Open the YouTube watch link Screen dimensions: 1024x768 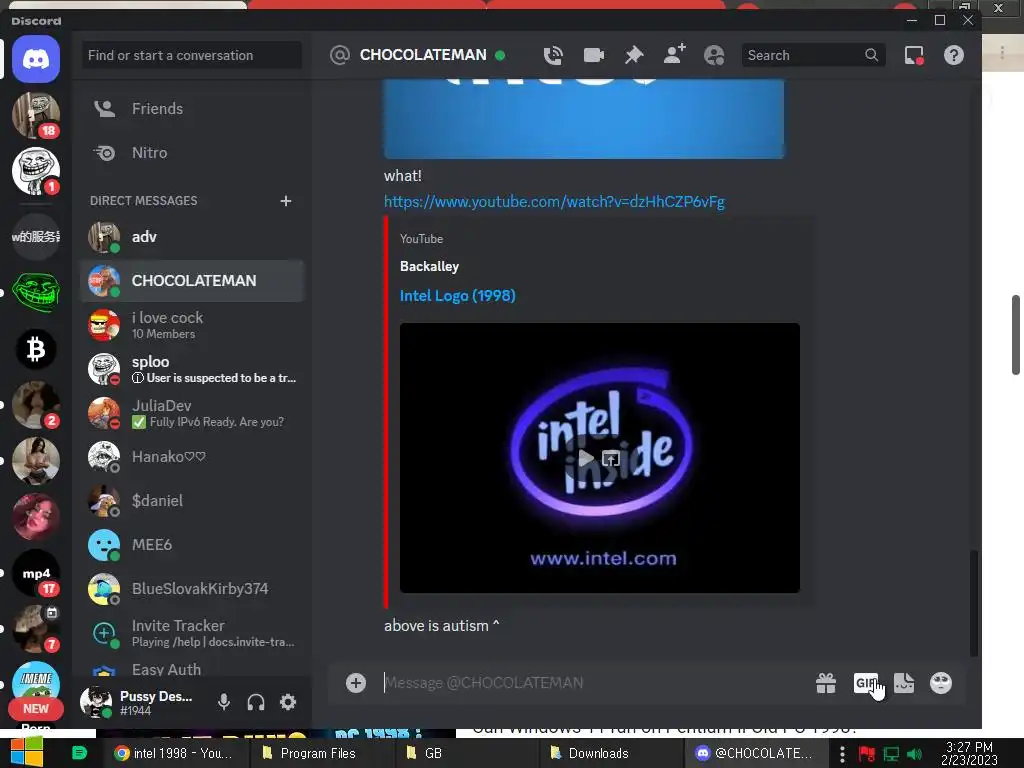coord(554,202)
